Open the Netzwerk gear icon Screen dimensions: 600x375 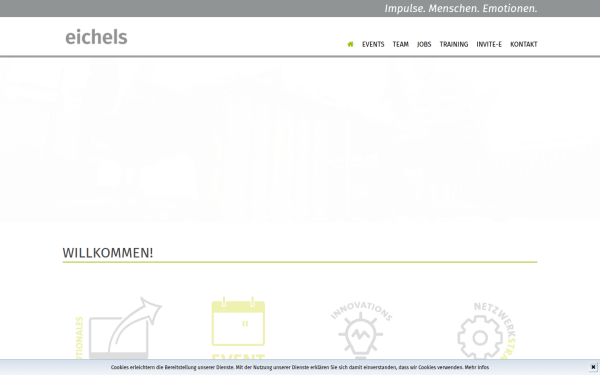click(487, 331)
